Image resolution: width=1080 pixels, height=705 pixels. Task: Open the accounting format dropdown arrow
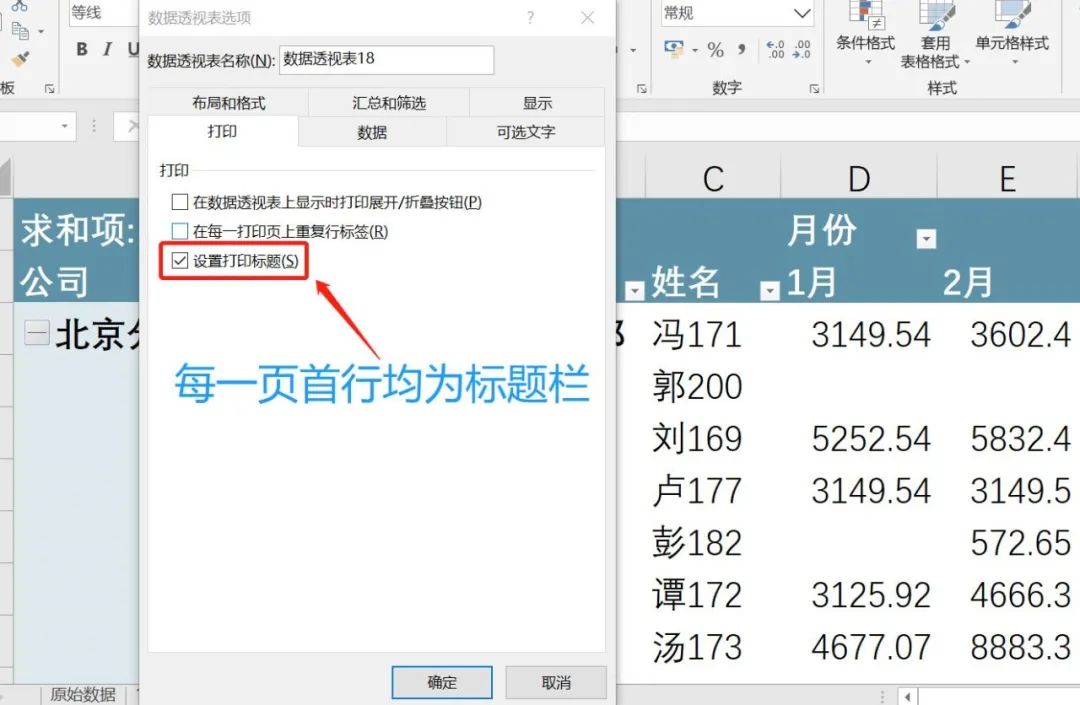coord(694,50)
